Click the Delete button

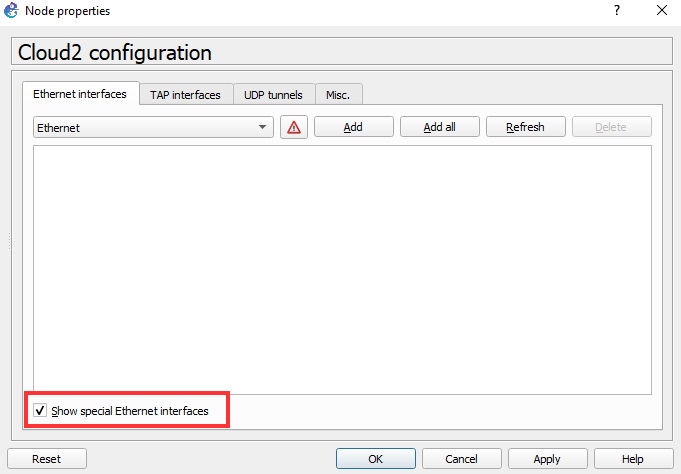[611, 127]
